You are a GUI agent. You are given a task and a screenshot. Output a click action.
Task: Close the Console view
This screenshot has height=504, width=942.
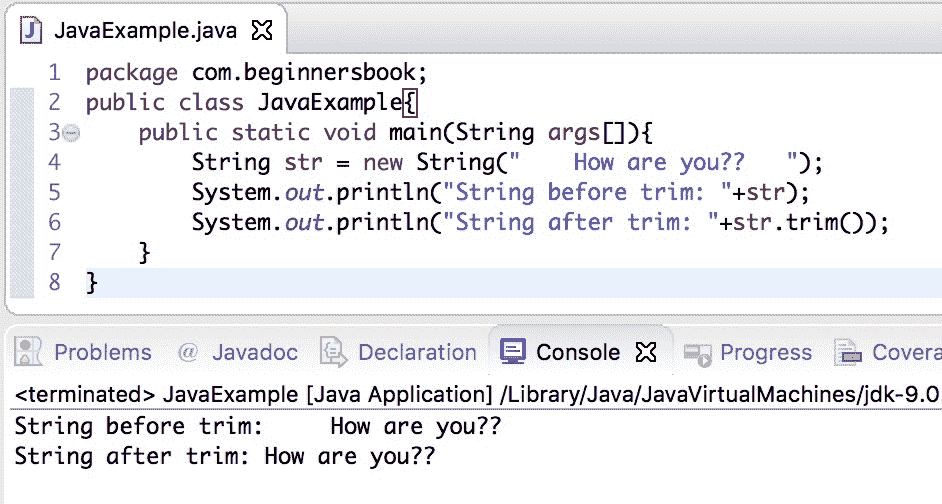646,352
